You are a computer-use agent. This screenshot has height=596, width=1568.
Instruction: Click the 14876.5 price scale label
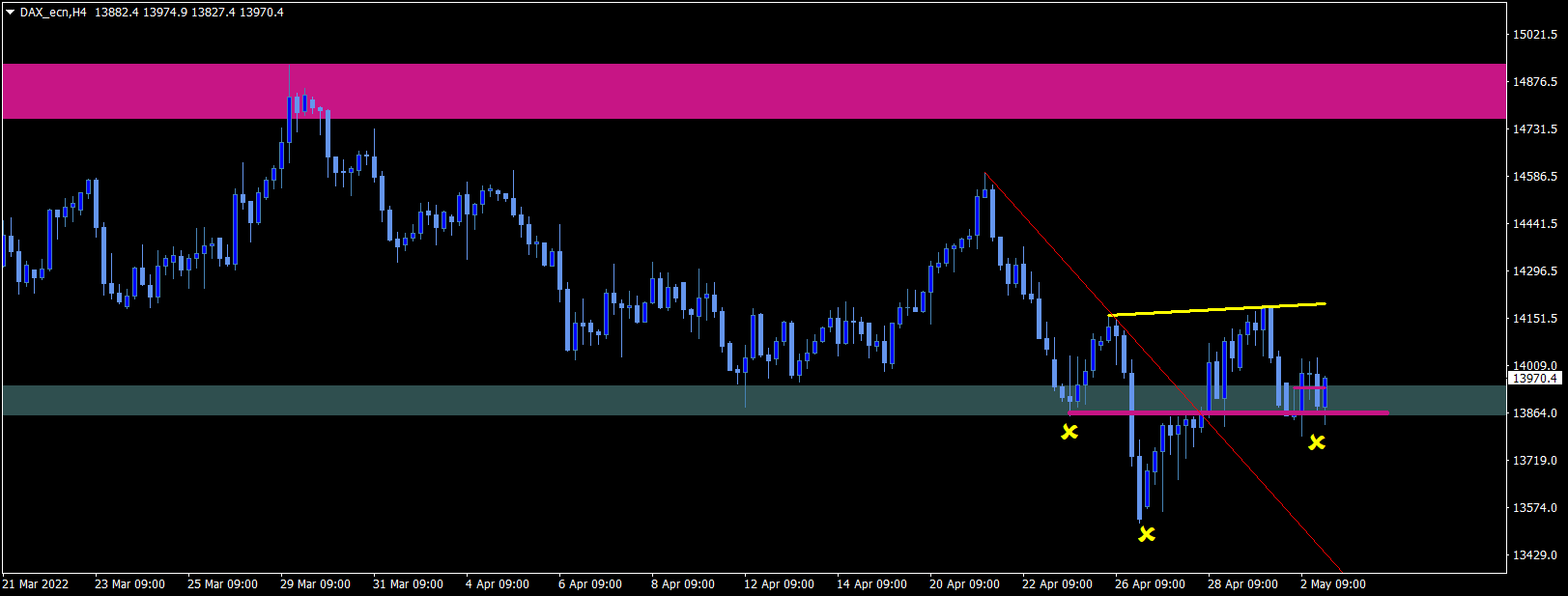tap(1535, 82)
